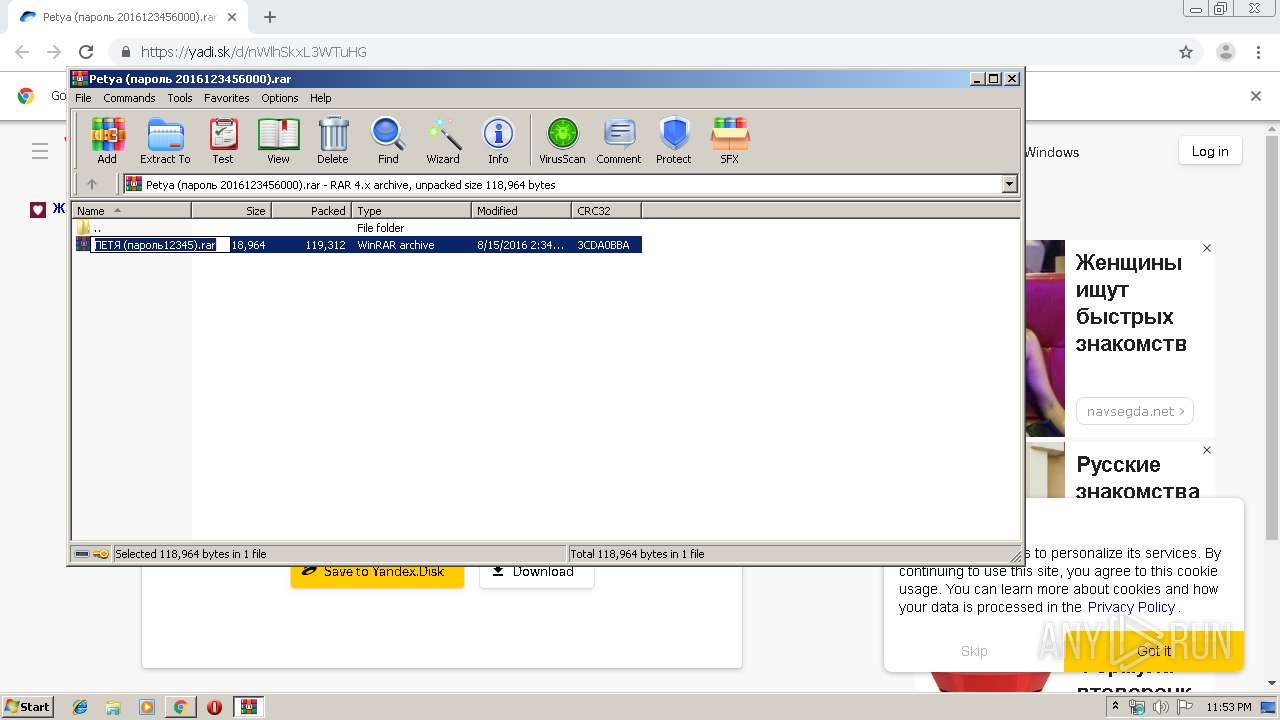Dismiss the Chrome notification bar
1280x720 pixels.
point(1256,96)
